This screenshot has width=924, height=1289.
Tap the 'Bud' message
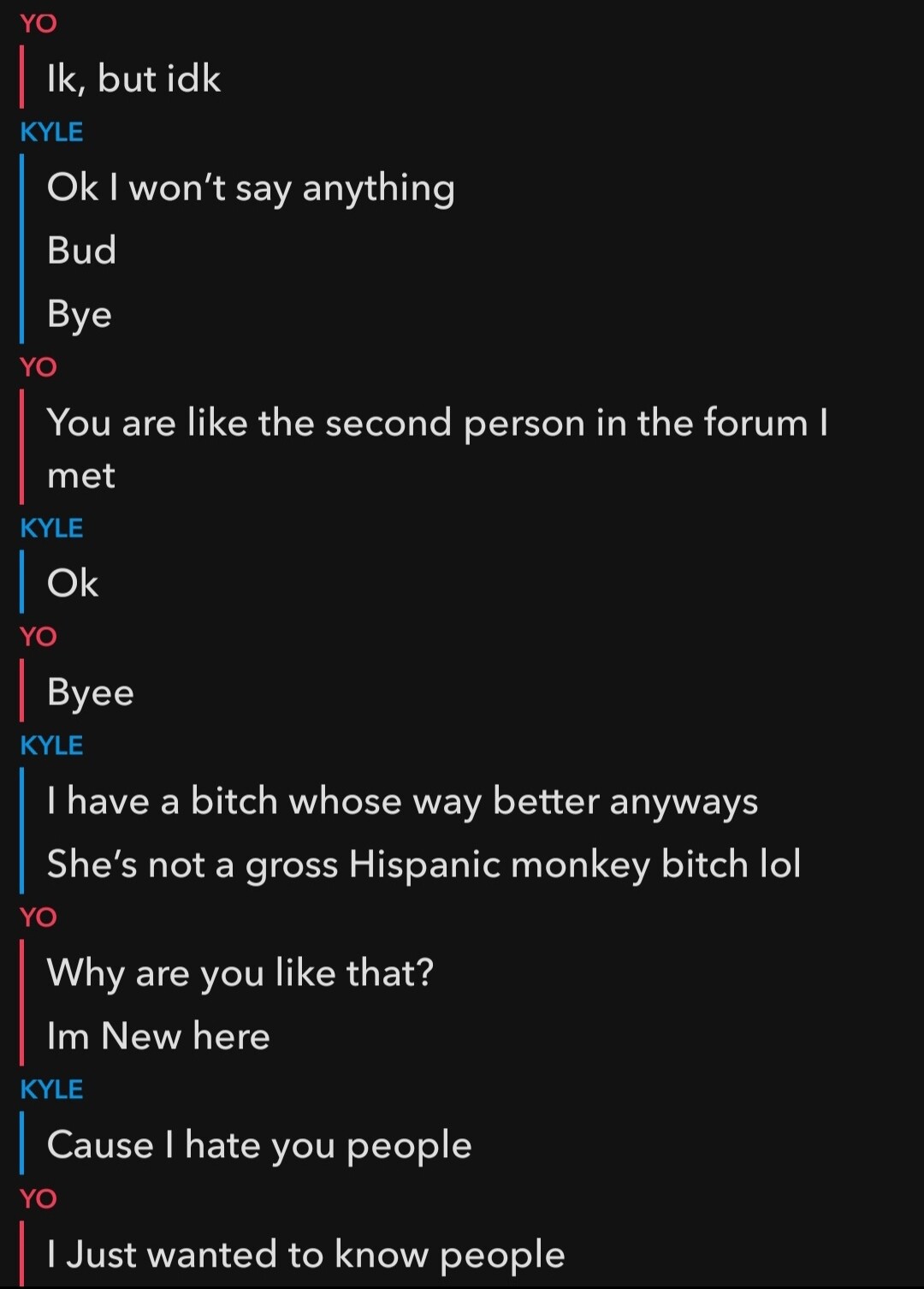81,251
